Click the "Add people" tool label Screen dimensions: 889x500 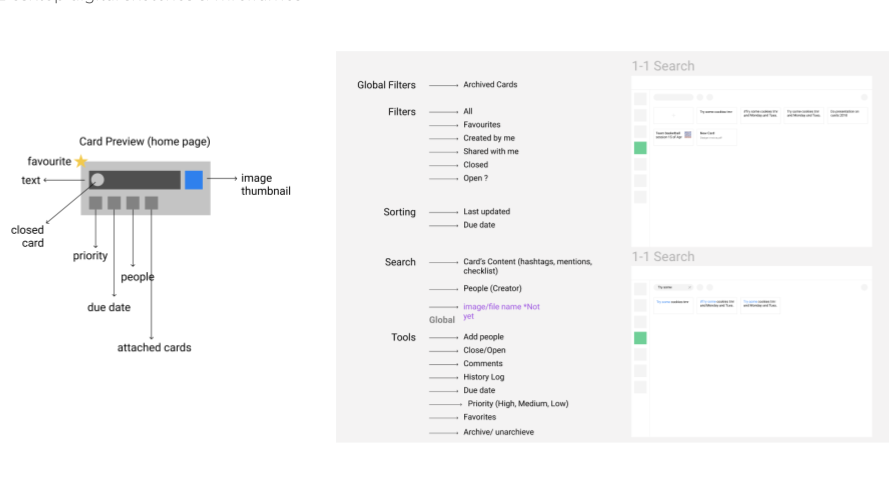483,338
